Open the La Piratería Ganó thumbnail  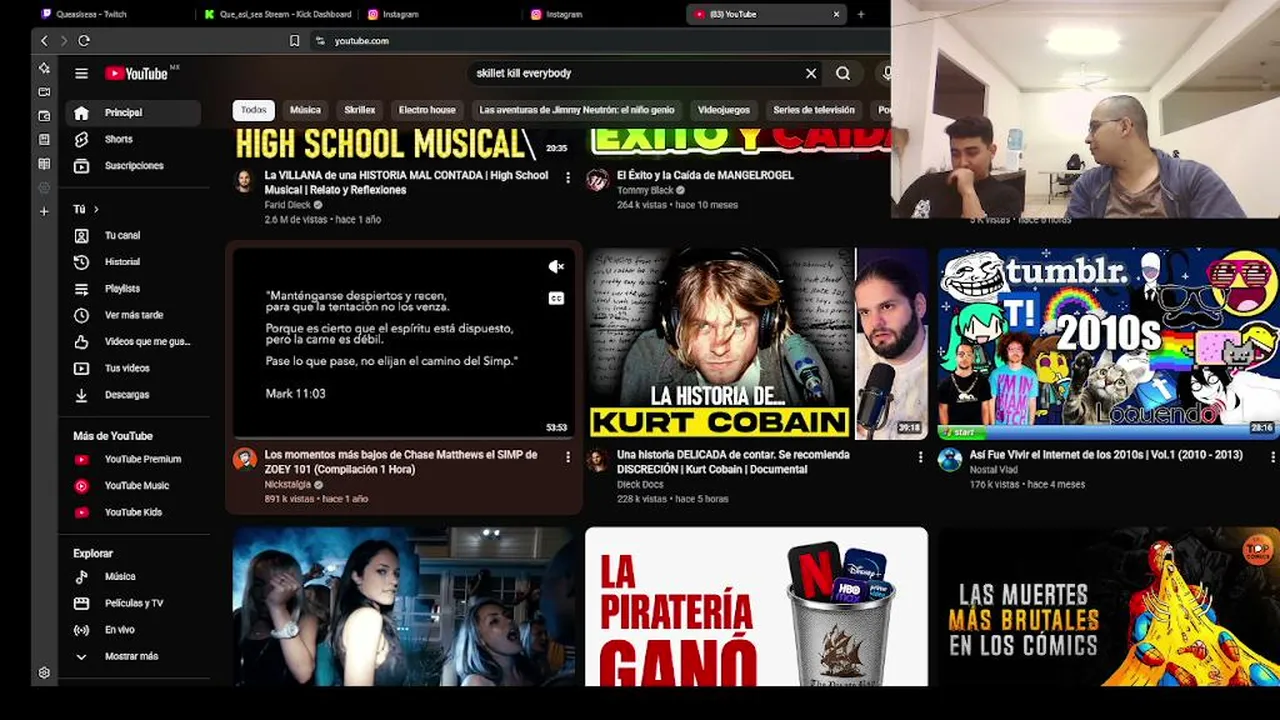[757, 607]
